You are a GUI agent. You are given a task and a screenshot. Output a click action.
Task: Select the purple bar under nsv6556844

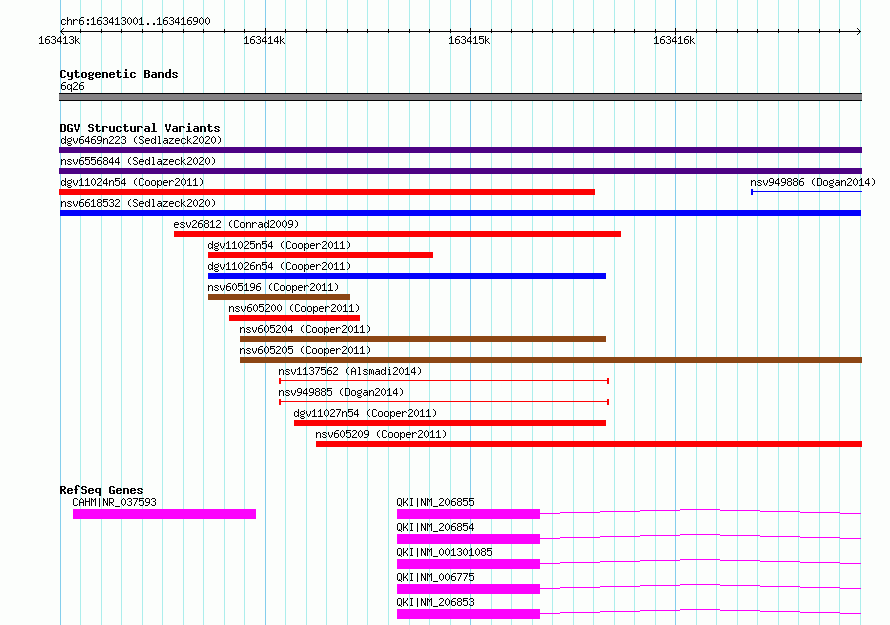click(x=460, y=171)
